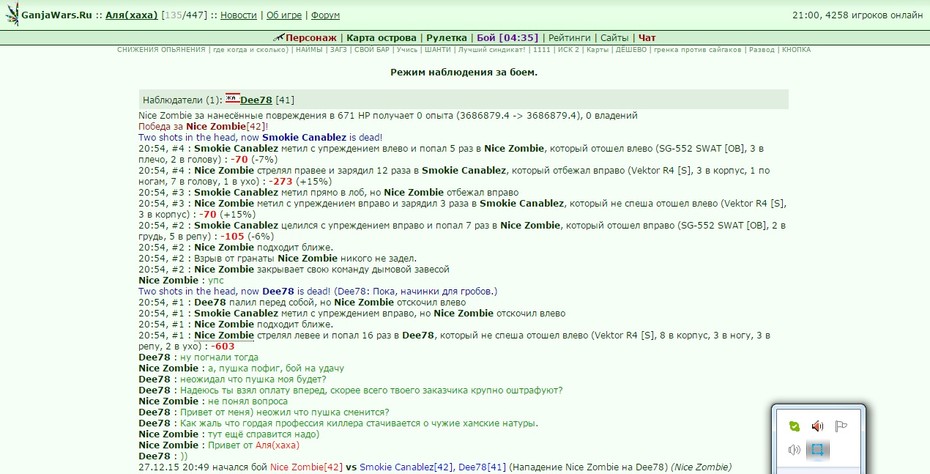Click the гренка против сайгаков ad link
This screenshot has width=930, height=474.
click(698, 50)
